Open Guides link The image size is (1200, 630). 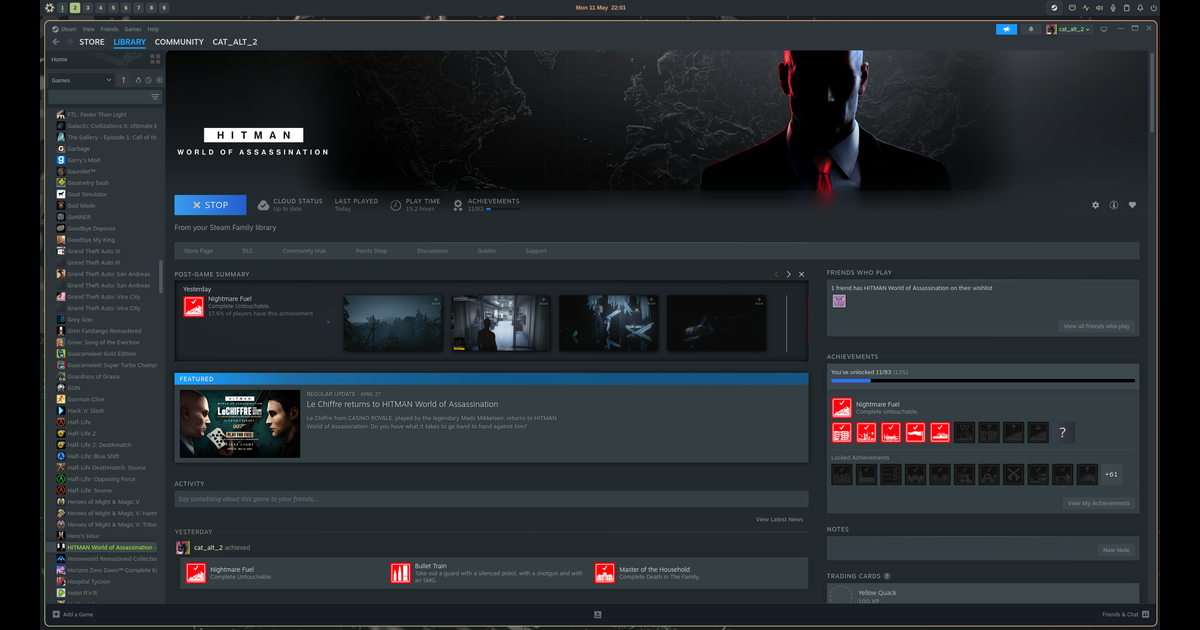[x=487, y=251]
